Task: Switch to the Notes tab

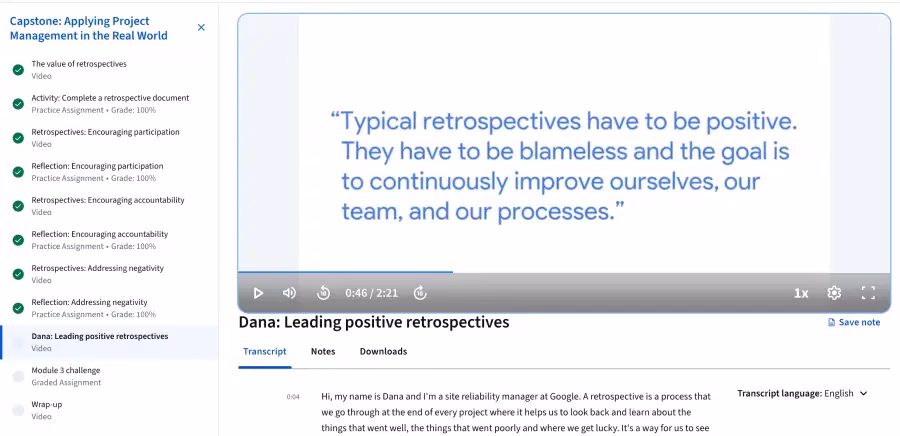Action: pos(323,351)
